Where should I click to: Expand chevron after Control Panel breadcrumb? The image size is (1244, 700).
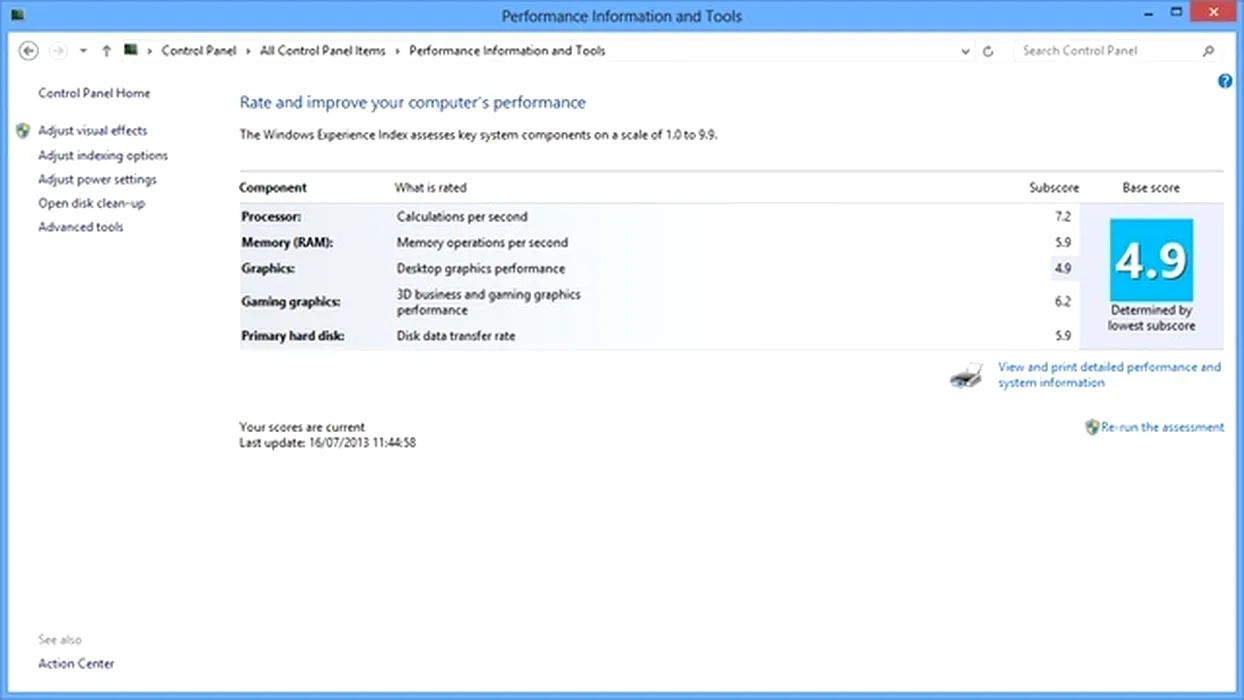pos(248,51)
